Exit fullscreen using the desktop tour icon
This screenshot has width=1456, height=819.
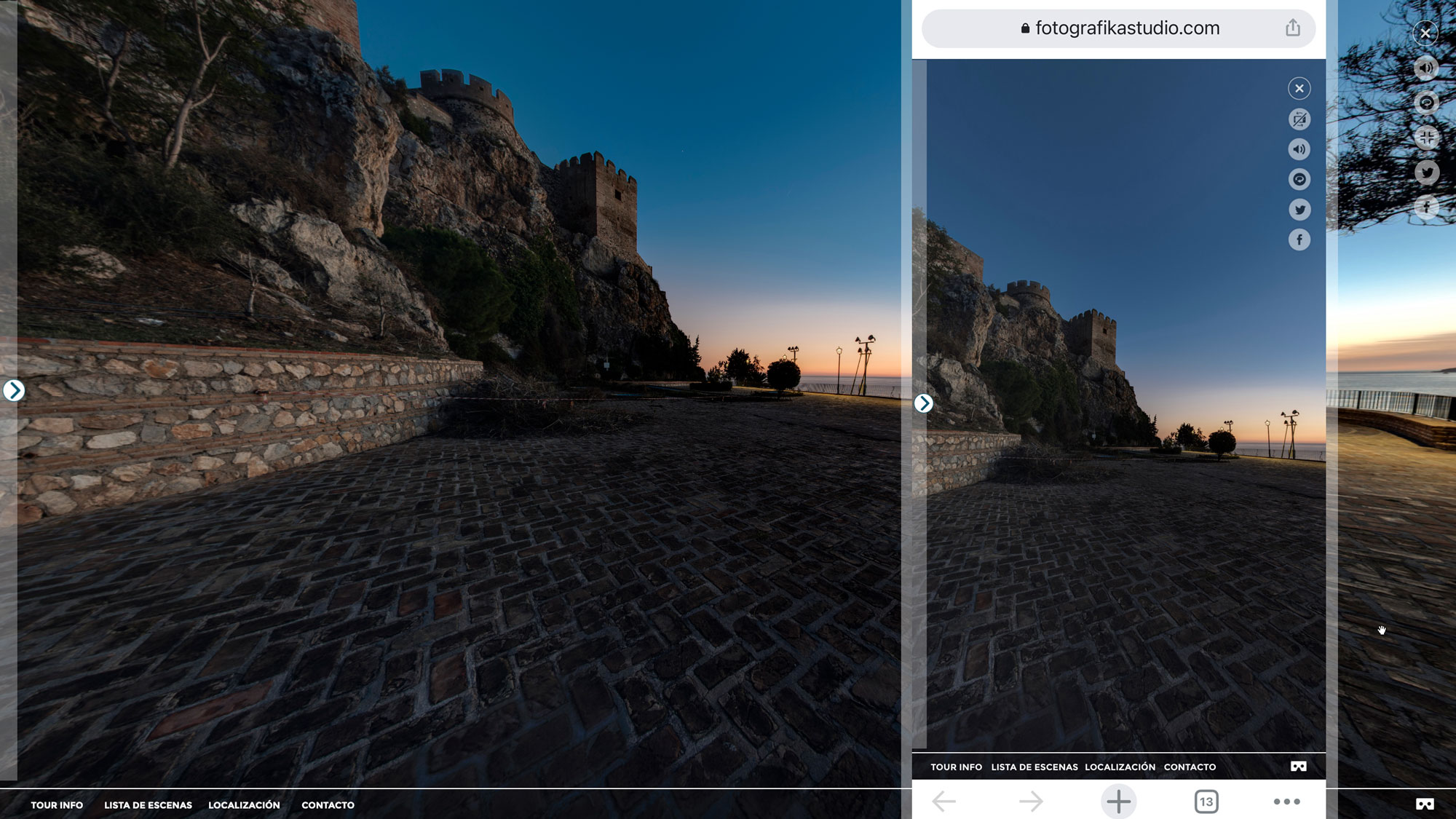(x=1426, y=137)
